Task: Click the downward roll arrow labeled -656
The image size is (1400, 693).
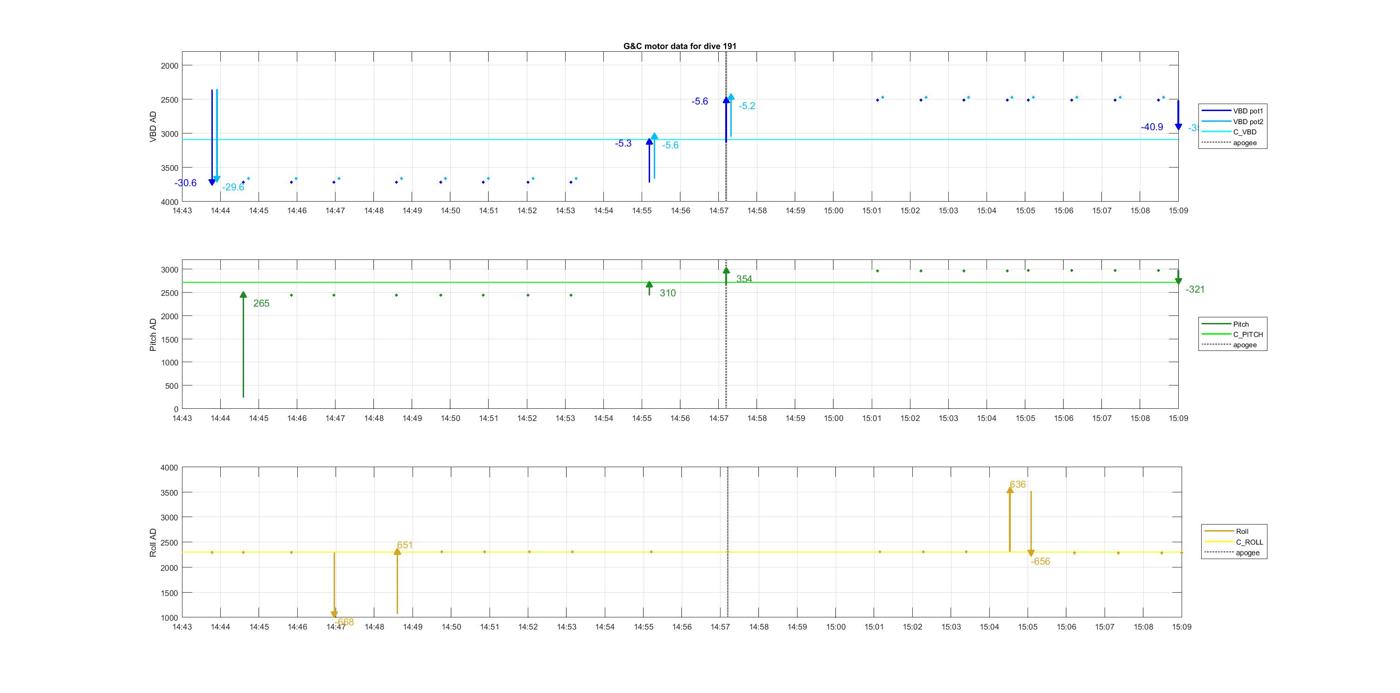Action: (x=1031, y=524)
